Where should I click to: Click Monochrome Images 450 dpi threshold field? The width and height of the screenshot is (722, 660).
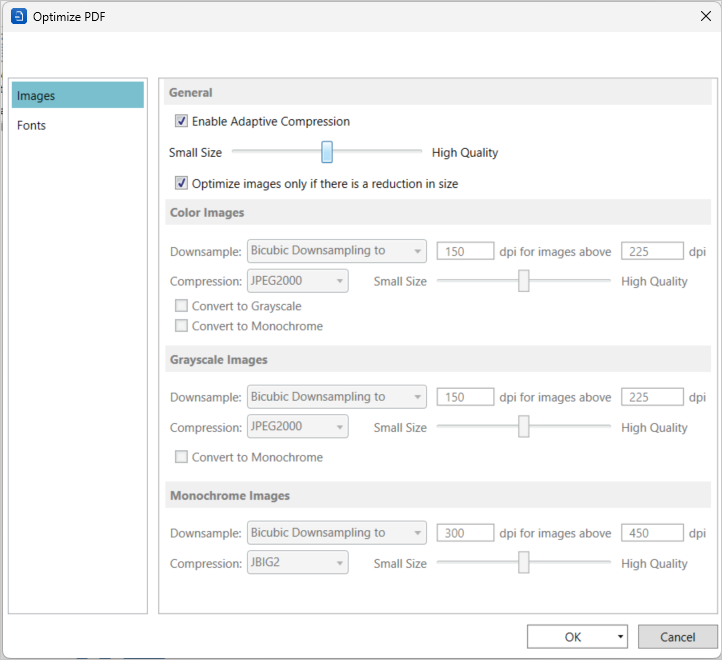(652, 533)
